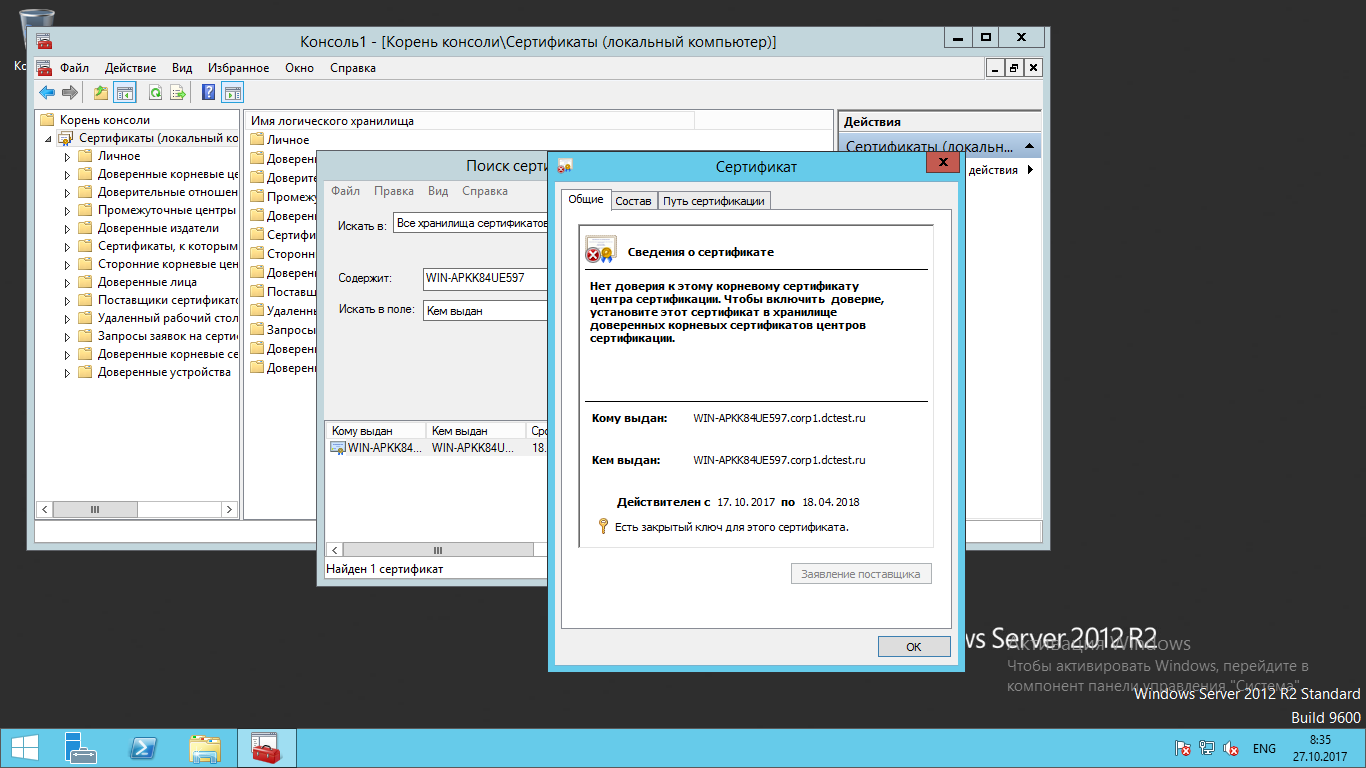
Task: Click OK in the Сертификат dialog
Action: (914, 647)
